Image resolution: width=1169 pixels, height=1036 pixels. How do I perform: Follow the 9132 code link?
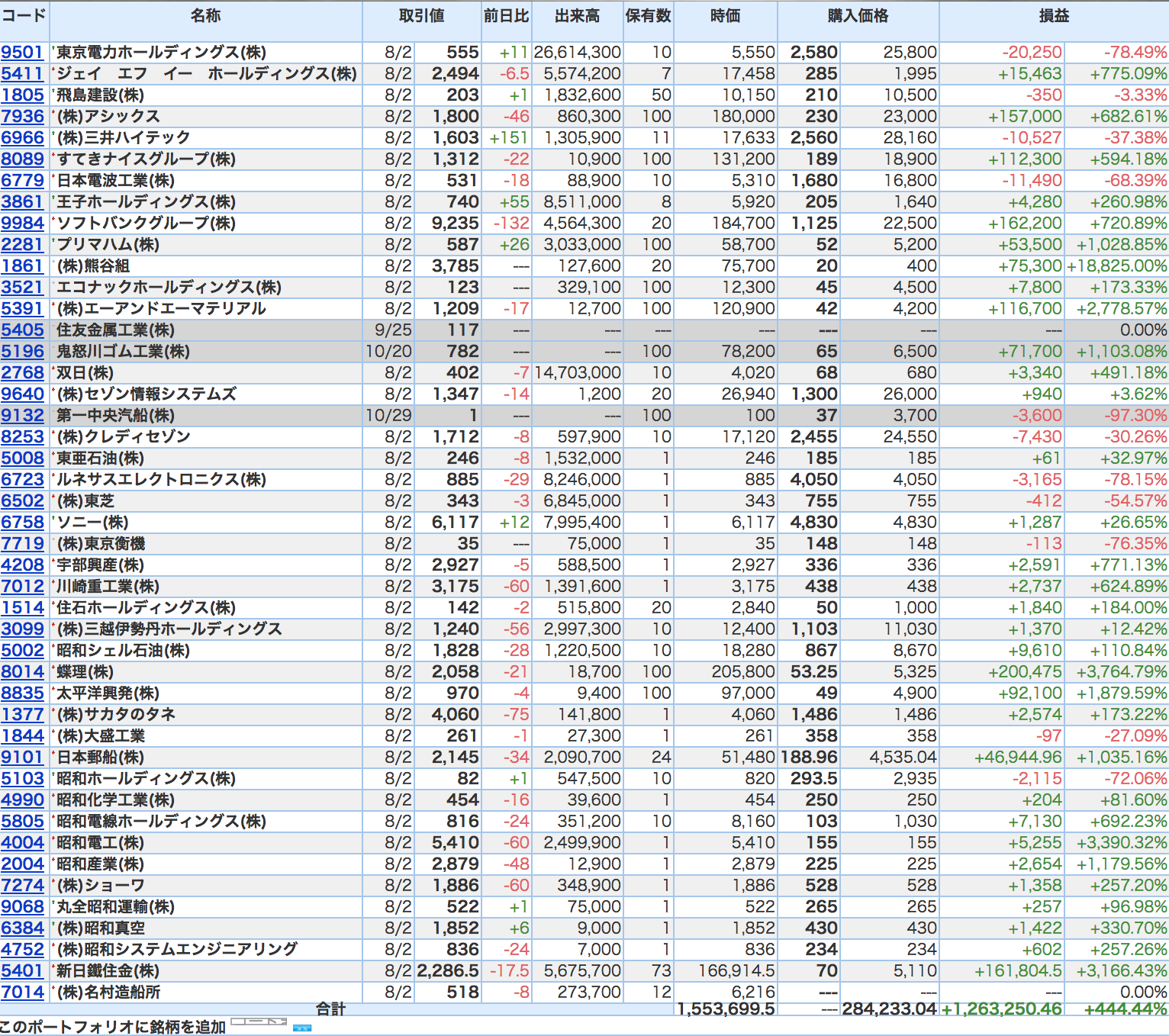[22, 415]
